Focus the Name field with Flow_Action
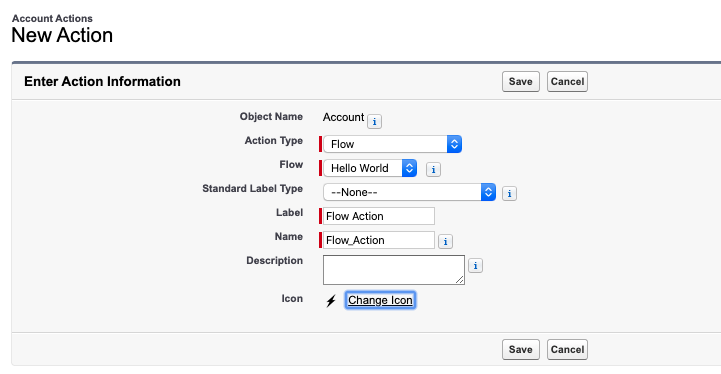The height and width of the screenshot is (374, 721). point(379,240)
